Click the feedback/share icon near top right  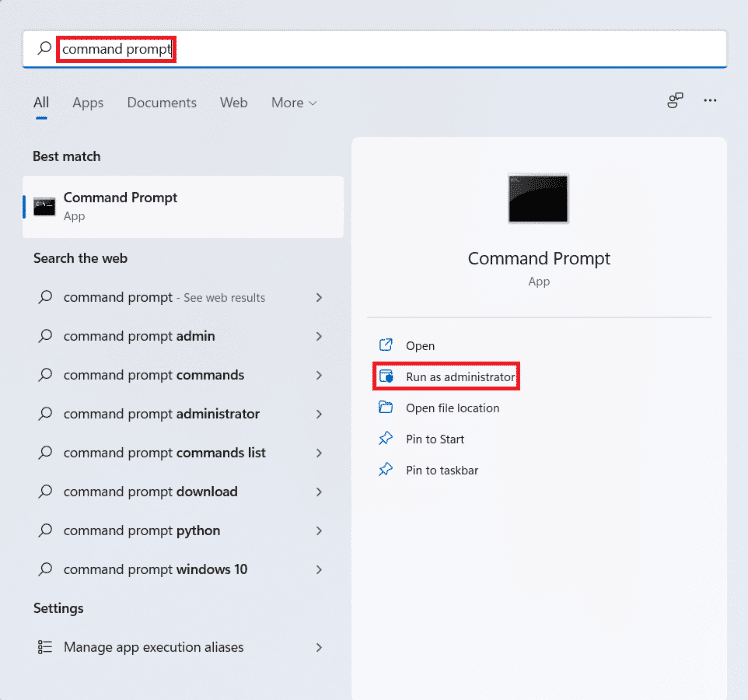[x=676, y=101]
